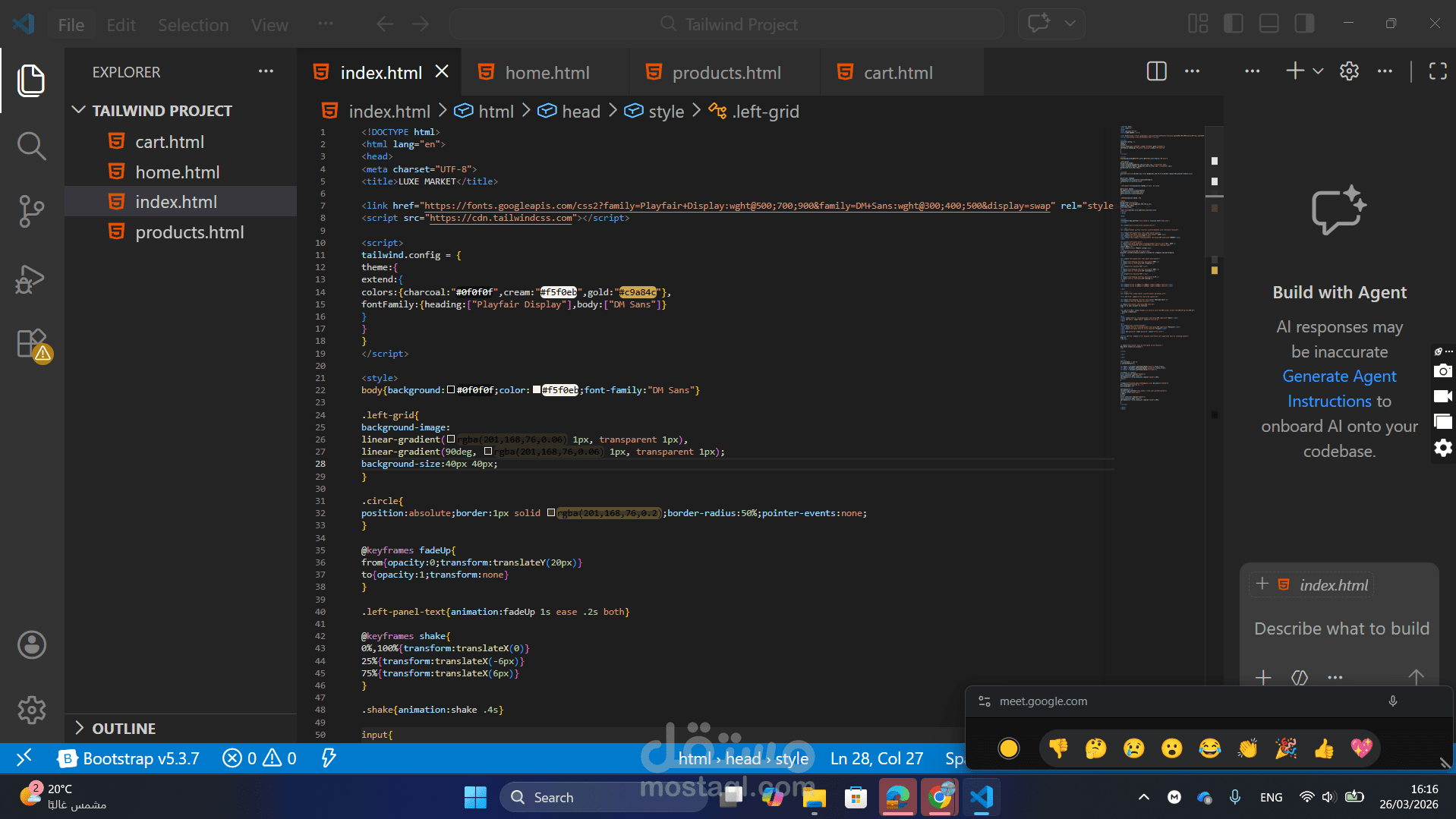Open products.html in the explorer
The height and width of the screenshot is (819, 1456).
(190, 232)
